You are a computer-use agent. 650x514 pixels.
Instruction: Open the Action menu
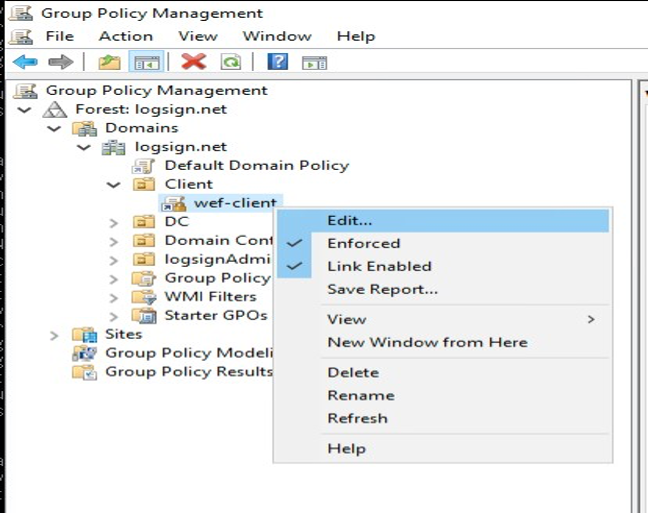coord(126,36)
